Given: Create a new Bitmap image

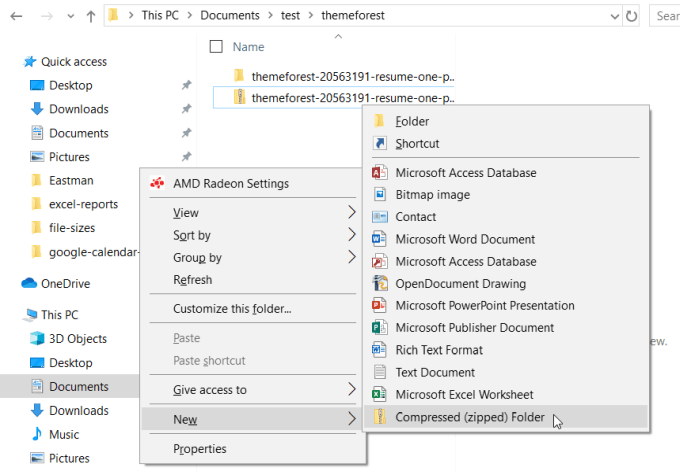Looking at the screenshot, I should [x=506, y=195].
